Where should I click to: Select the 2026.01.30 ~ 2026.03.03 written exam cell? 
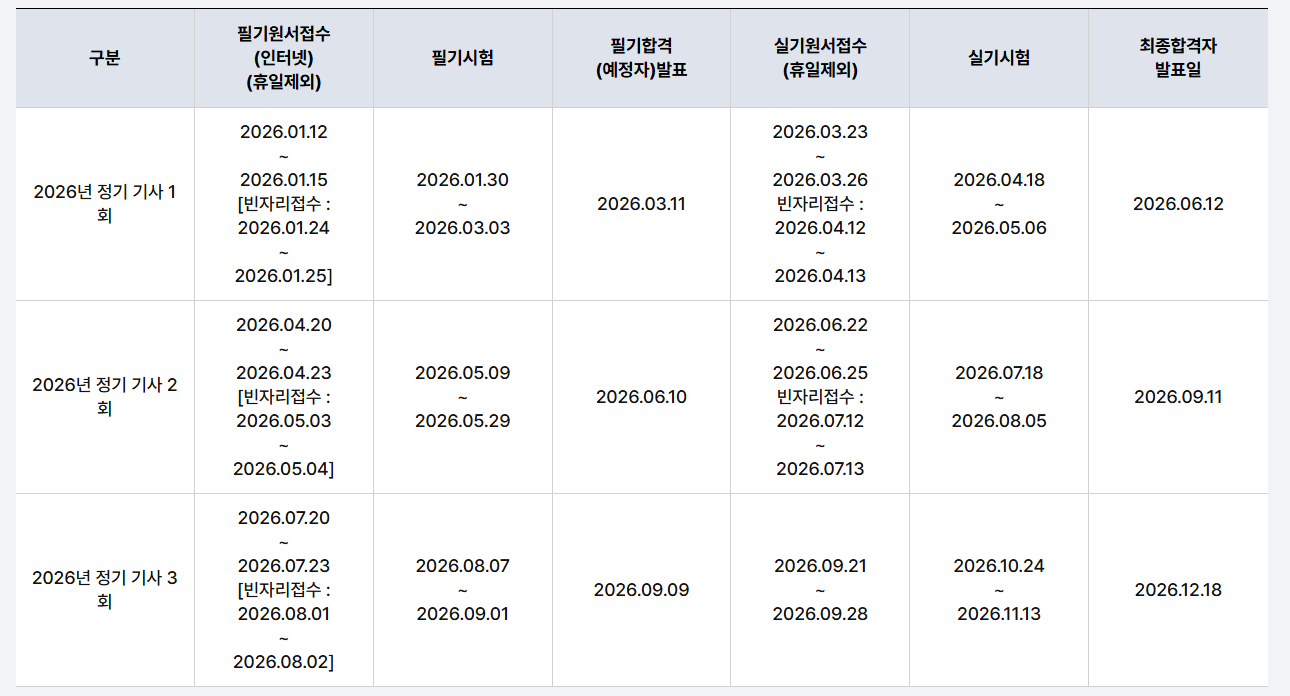[463, 204]
